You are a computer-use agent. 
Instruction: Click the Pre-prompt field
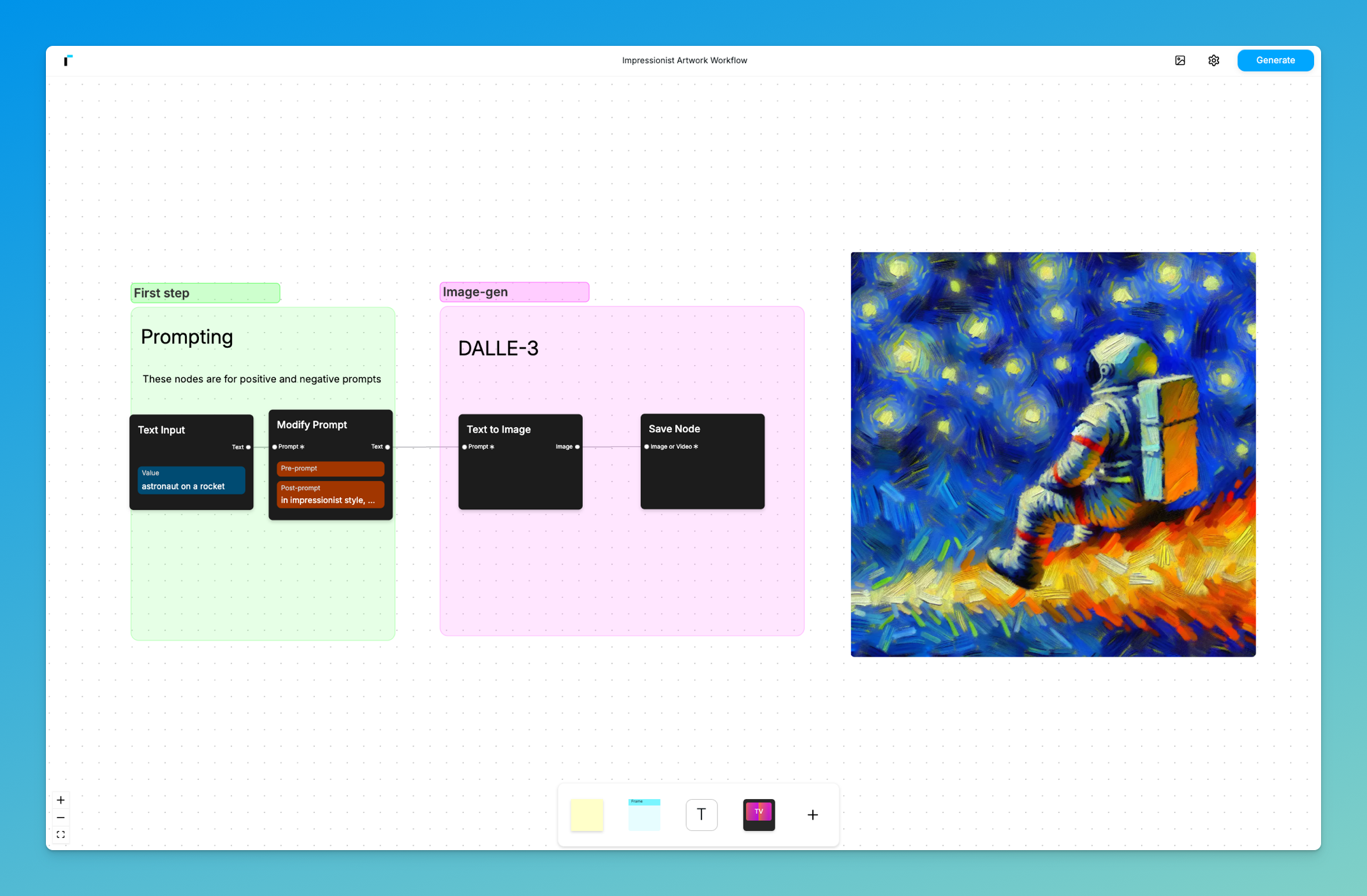(330, 469)
